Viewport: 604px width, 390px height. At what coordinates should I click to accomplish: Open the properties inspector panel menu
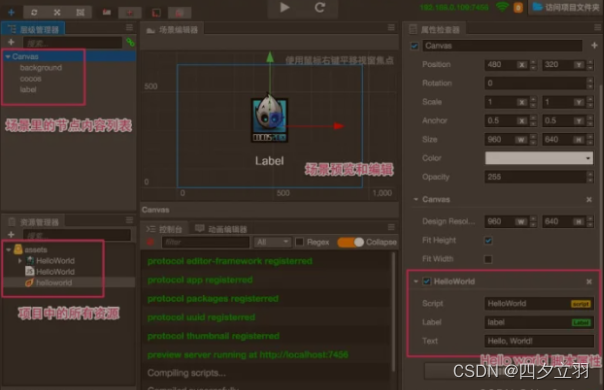pos(597,28)
